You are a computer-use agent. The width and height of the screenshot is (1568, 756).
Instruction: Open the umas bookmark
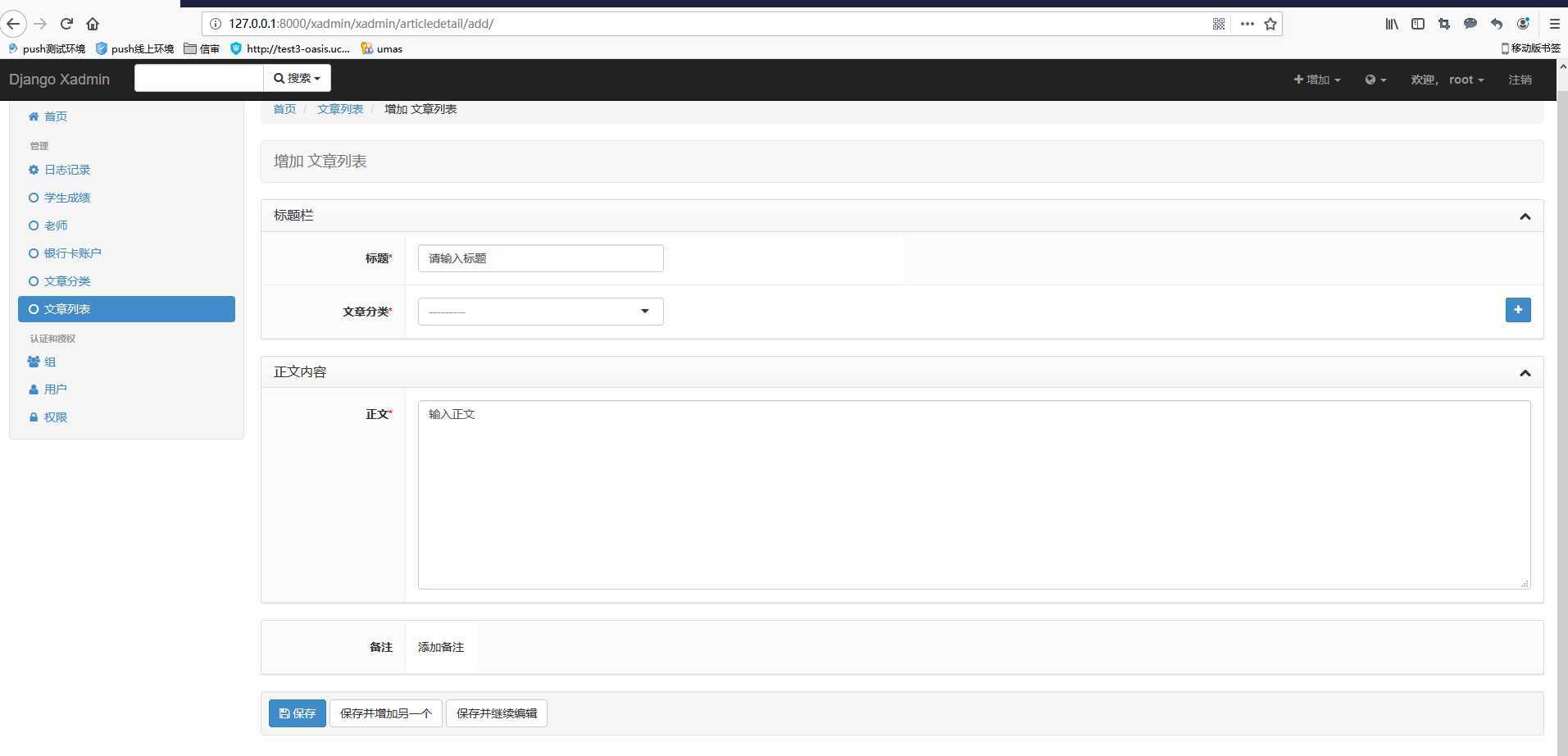pyautogui.click(x=382, y=48)
